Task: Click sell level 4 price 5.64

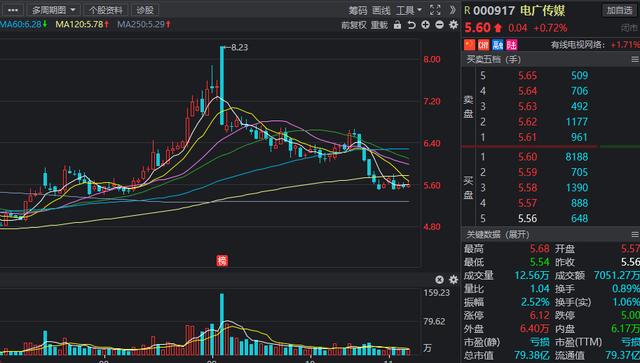Action: click(x=527, y=91)
